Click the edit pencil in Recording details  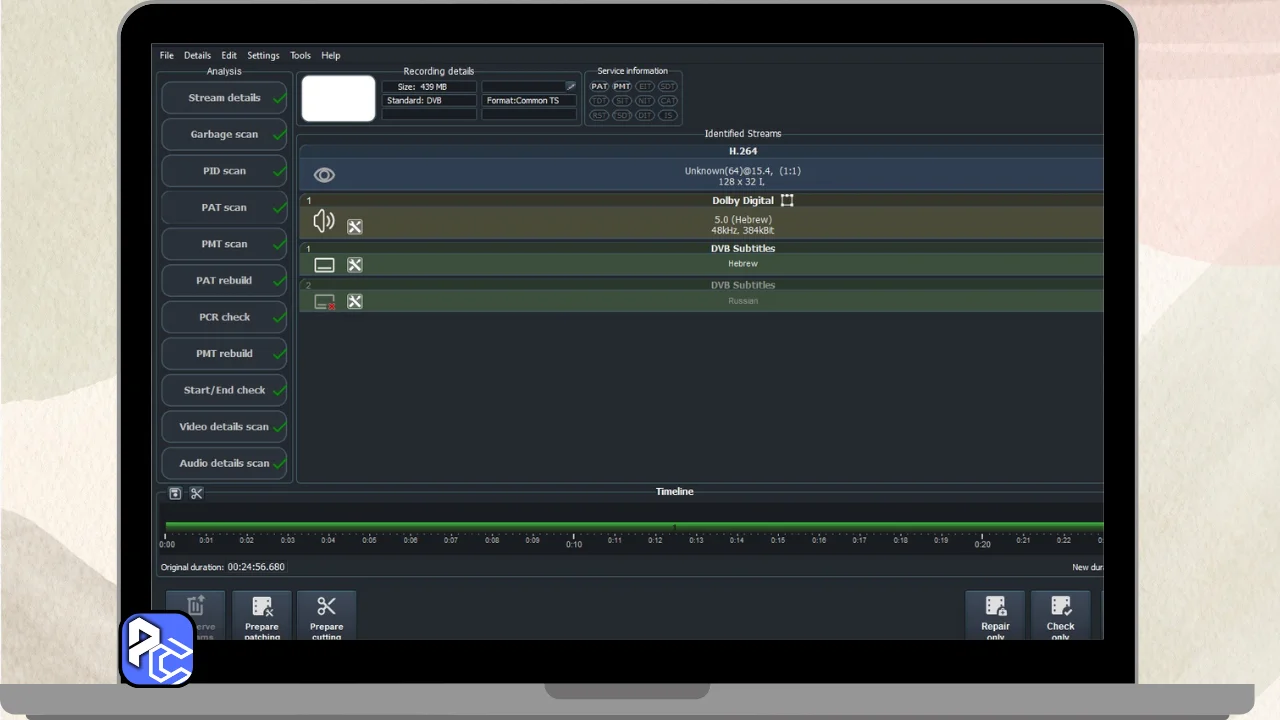point(571,86)
